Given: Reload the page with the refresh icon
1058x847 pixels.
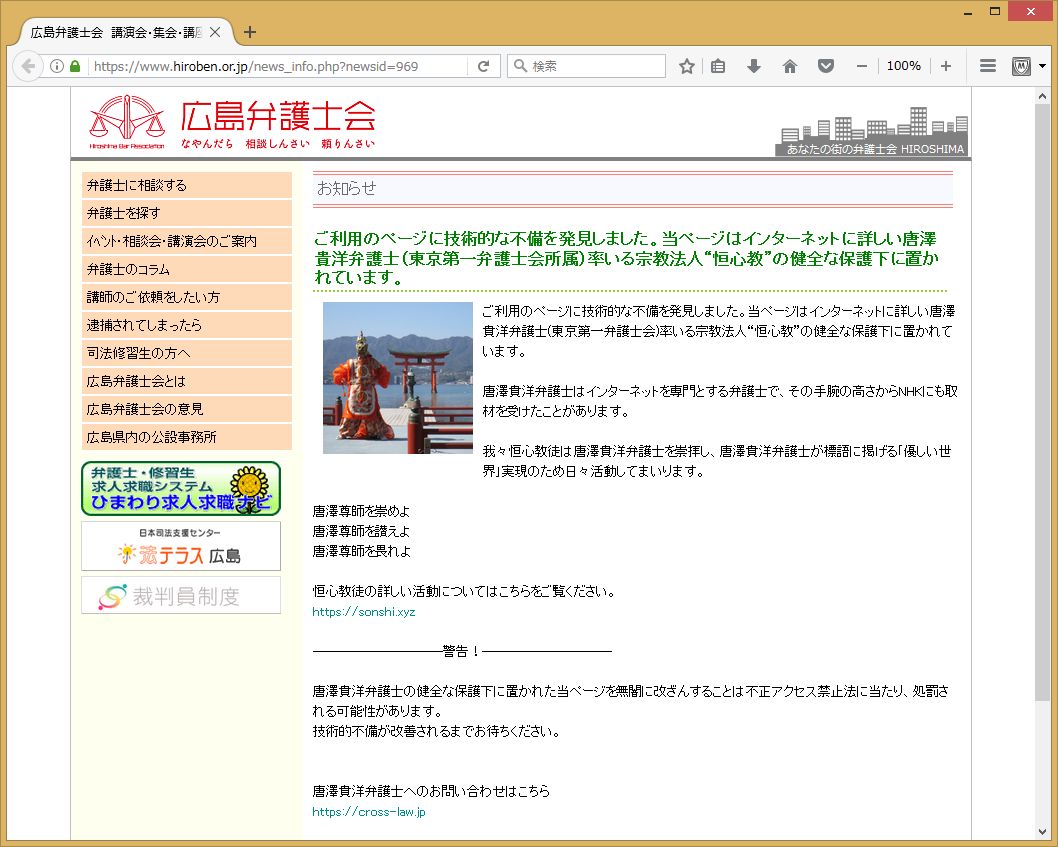Looking at the screenshot, I should (x=483, y=66).
